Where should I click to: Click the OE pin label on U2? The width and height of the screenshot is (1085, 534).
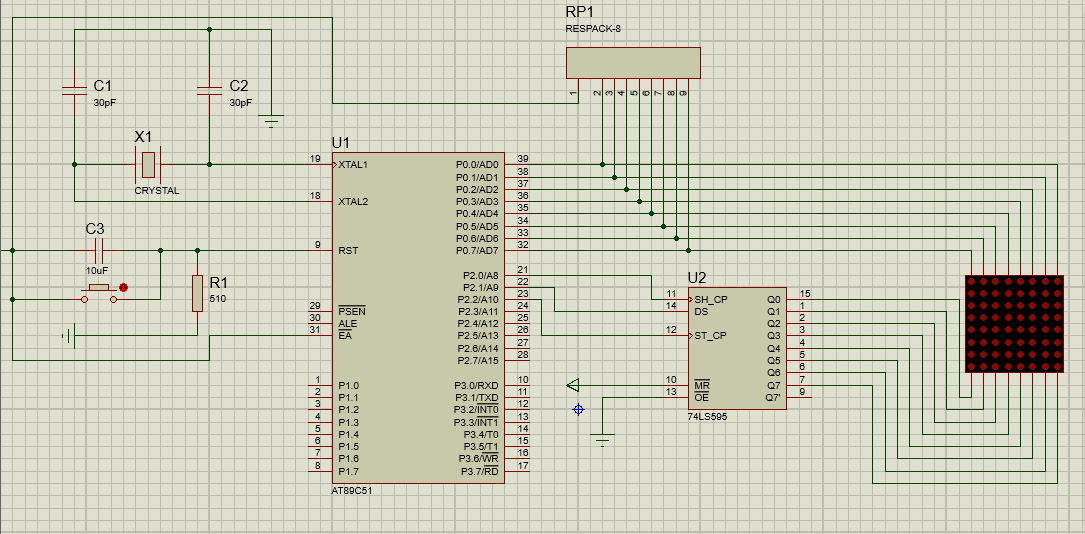700,397
